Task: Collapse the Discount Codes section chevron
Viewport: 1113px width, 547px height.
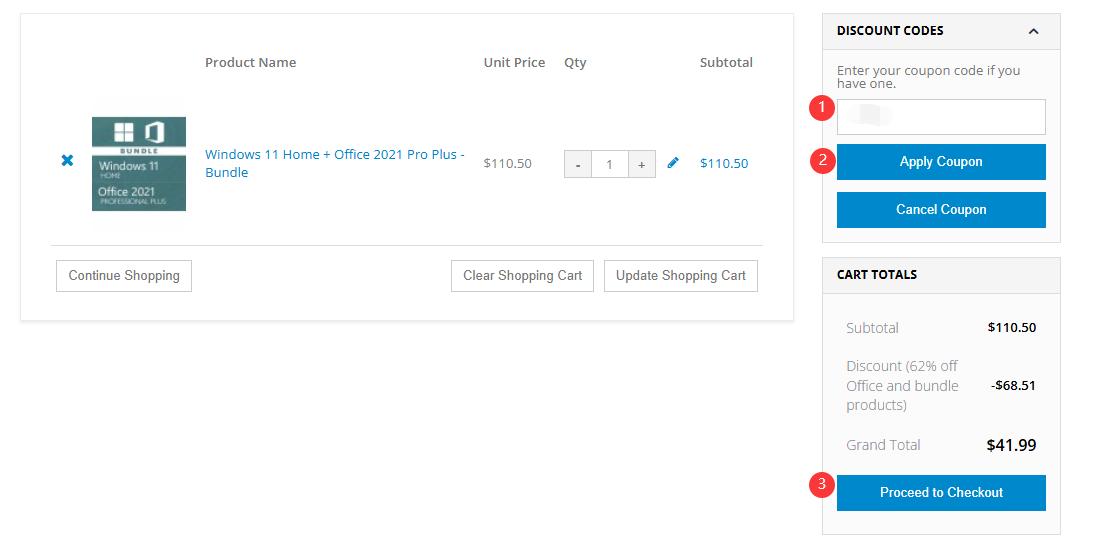Action: point(1034,31)
